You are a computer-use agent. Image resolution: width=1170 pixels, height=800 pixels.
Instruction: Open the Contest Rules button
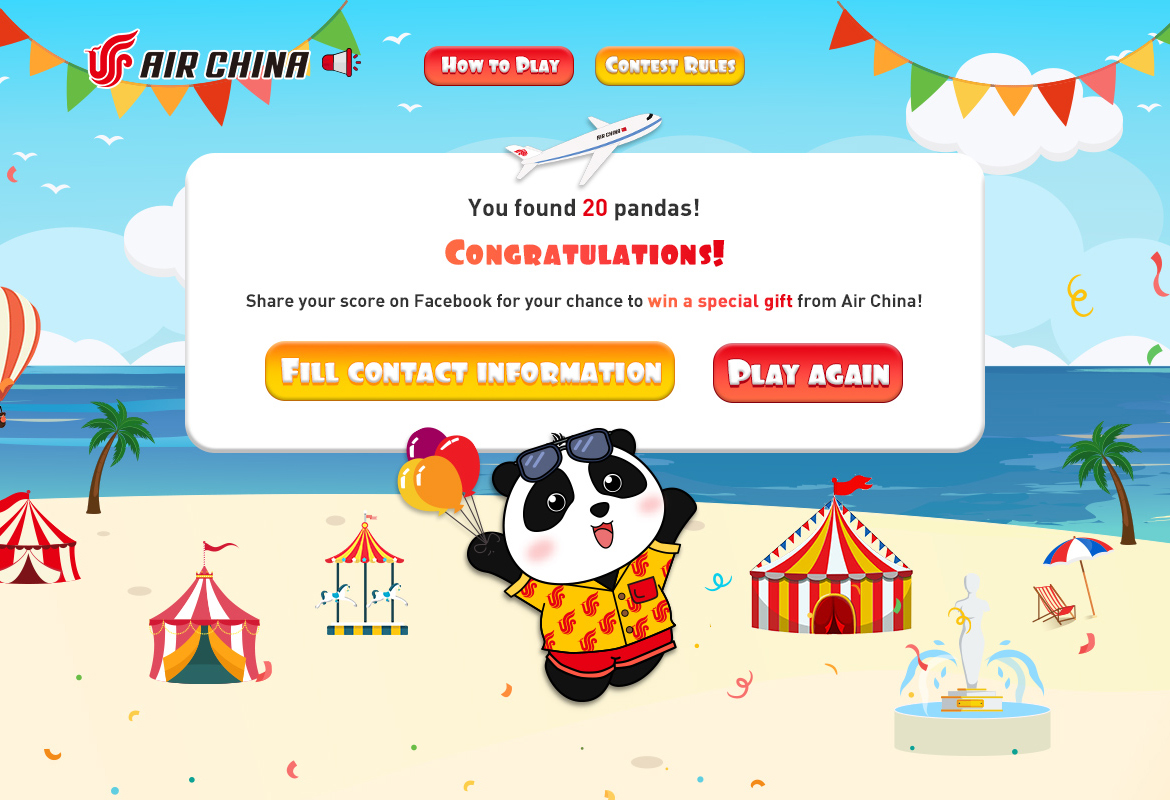click(x=669, y=66)
